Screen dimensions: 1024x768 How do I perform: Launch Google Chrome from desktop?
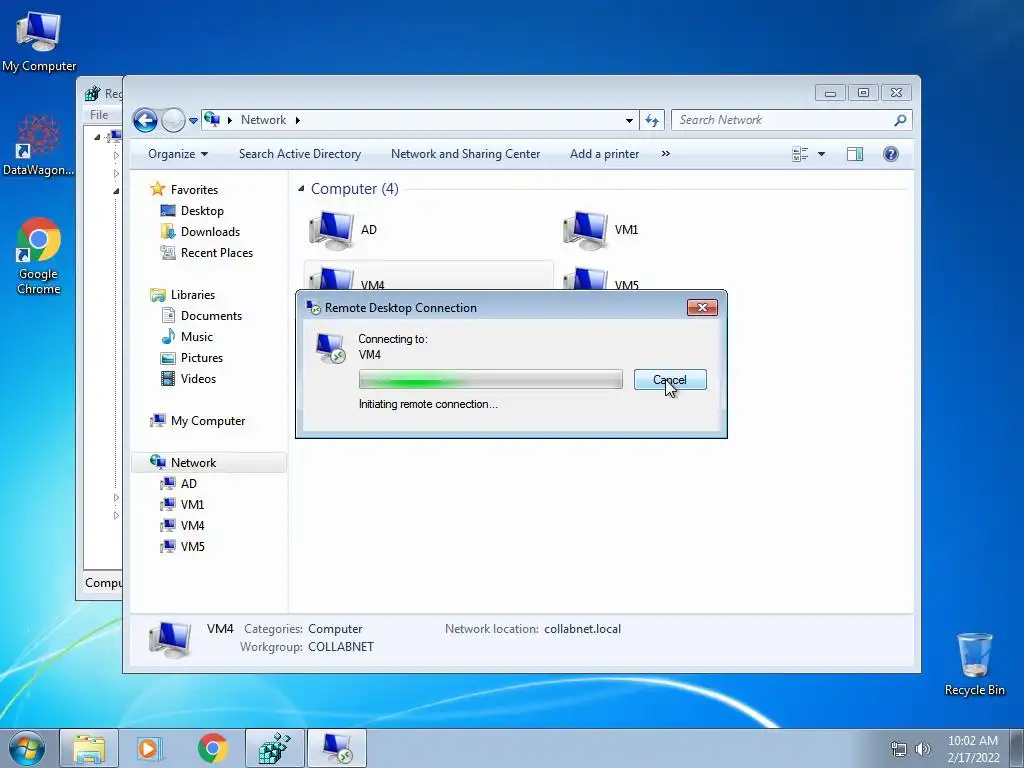[x=39, y=256]
